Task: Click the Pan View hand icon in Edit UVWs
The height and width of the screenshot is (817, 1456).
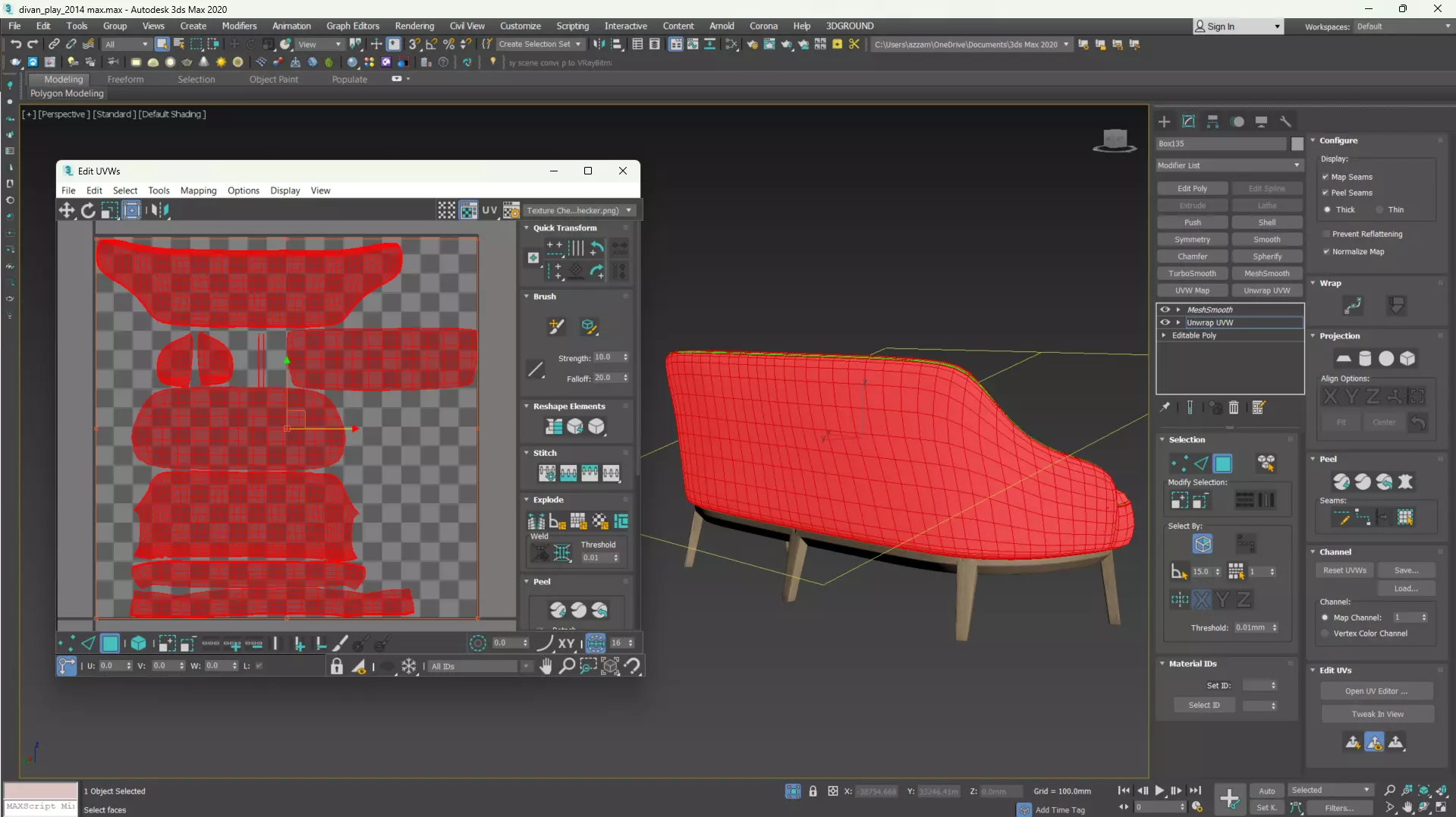Action: coord(546,666)
